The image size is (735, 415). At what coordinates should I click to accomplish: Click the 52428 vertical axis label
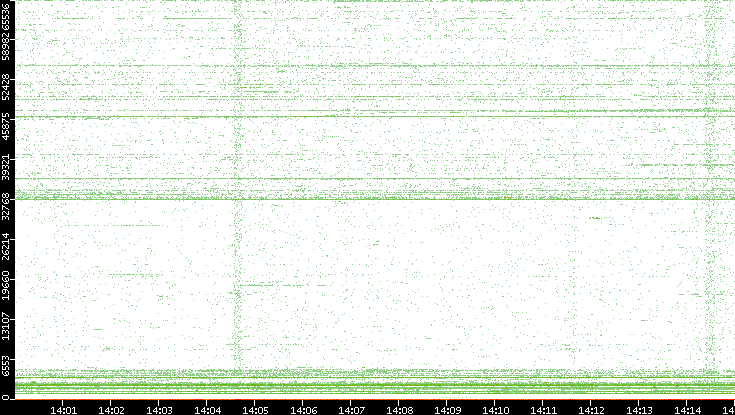8,88
